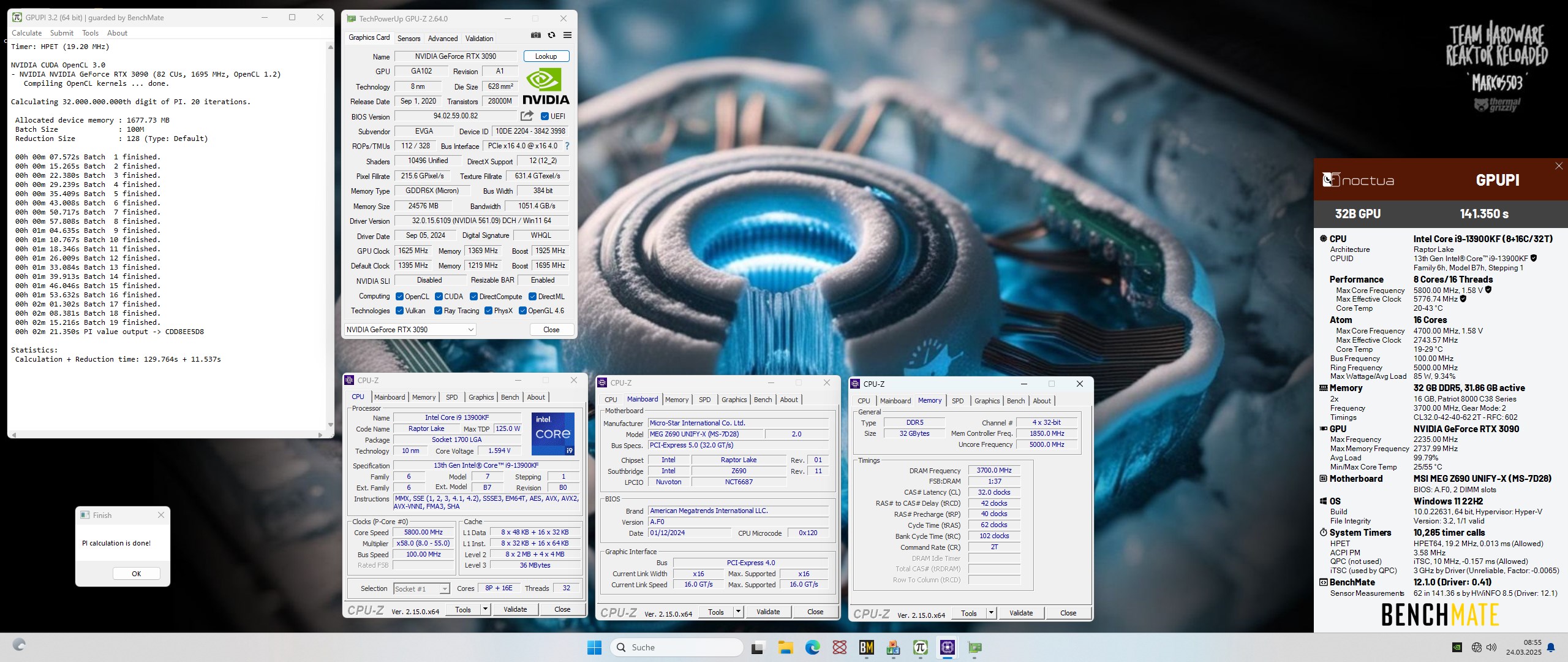Click GPU-Z screenshot camera icon
Image resolution: width=1568 pixels, height=662 pixels.
[535, 36]
